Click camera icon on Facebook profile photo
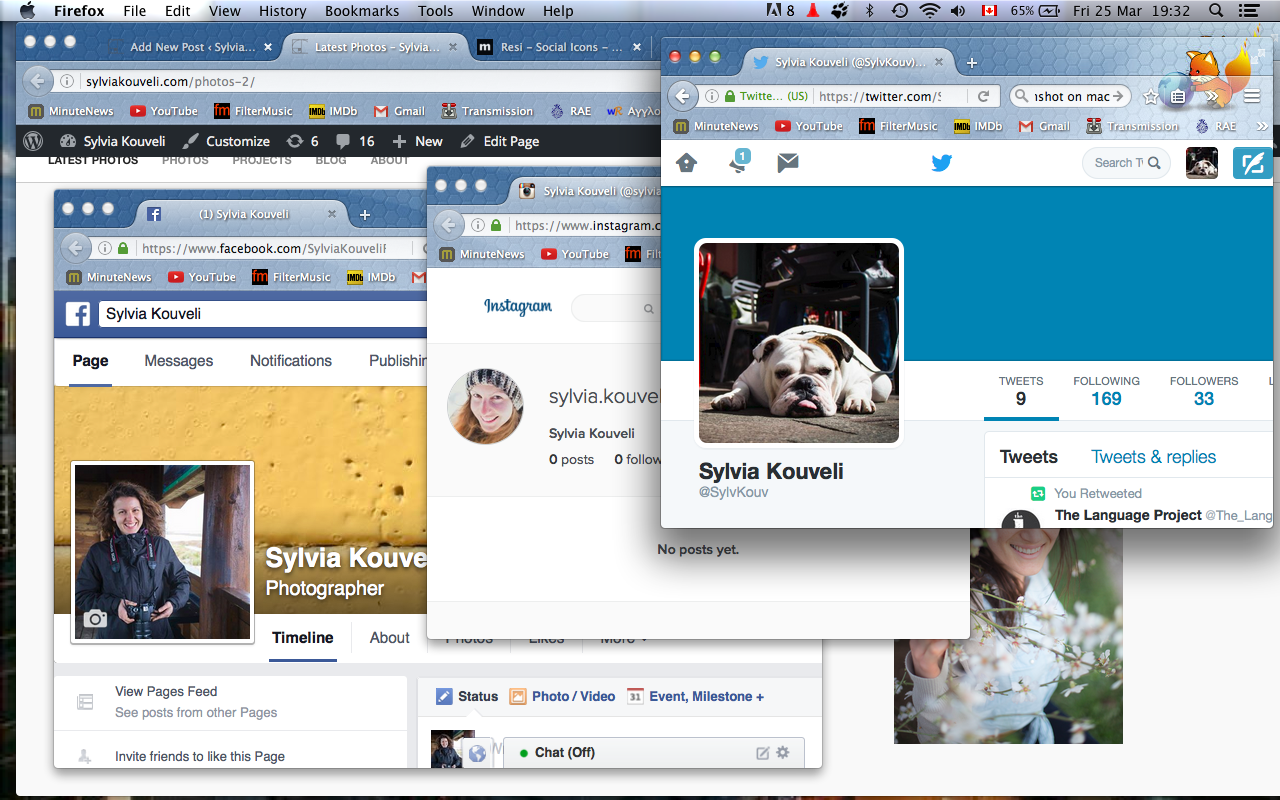Viewport: 1280px width, 800px height. pos(95,619)
